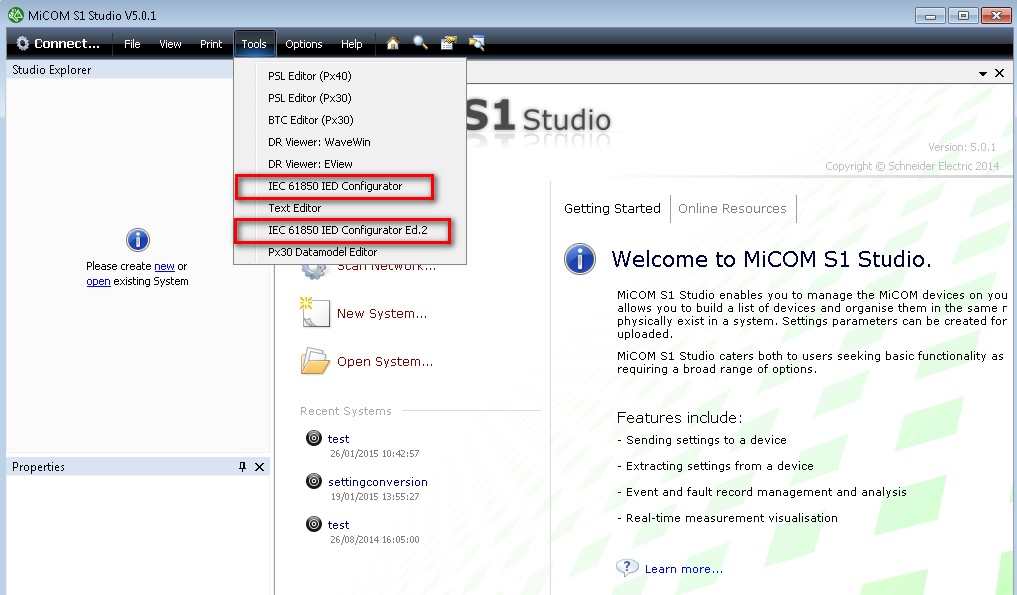Open recent system settingconversion
The width and height of the screenshot is (1017, 595).
pyautogui.click(x=377, y=482)
